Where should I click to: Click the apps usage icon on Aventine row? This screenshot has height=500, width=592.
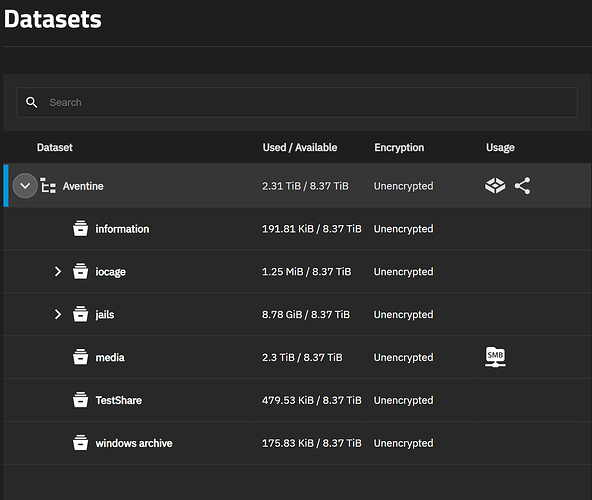coord(495,186)
